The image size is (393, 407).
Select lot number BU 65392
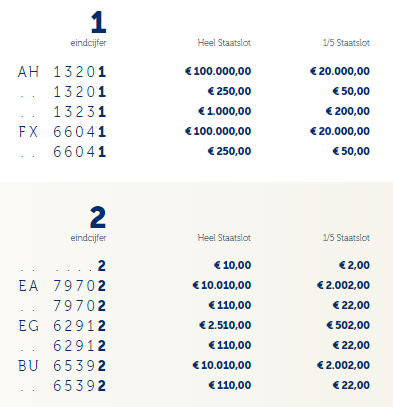tap(62, 366)
